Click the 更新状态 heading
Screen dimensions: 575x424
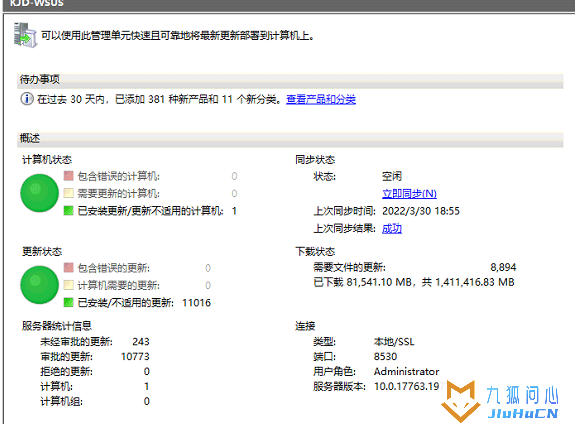click(x=42, y=252)
